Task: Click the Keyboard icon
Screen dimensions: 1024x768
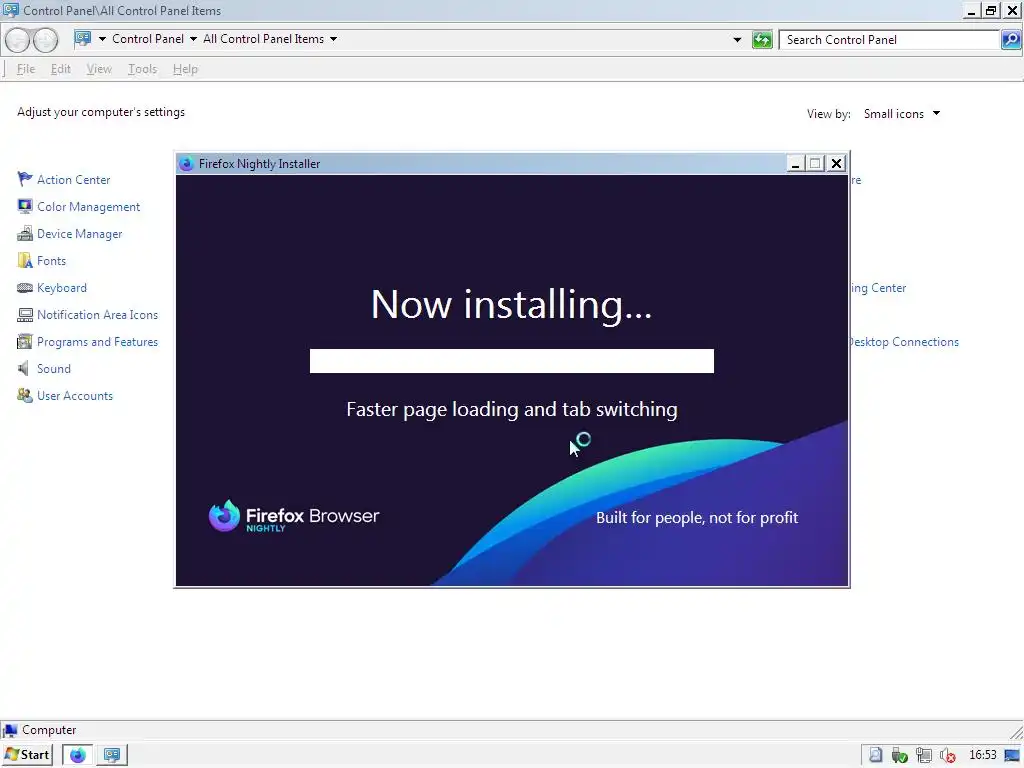Action: (25, 287)
